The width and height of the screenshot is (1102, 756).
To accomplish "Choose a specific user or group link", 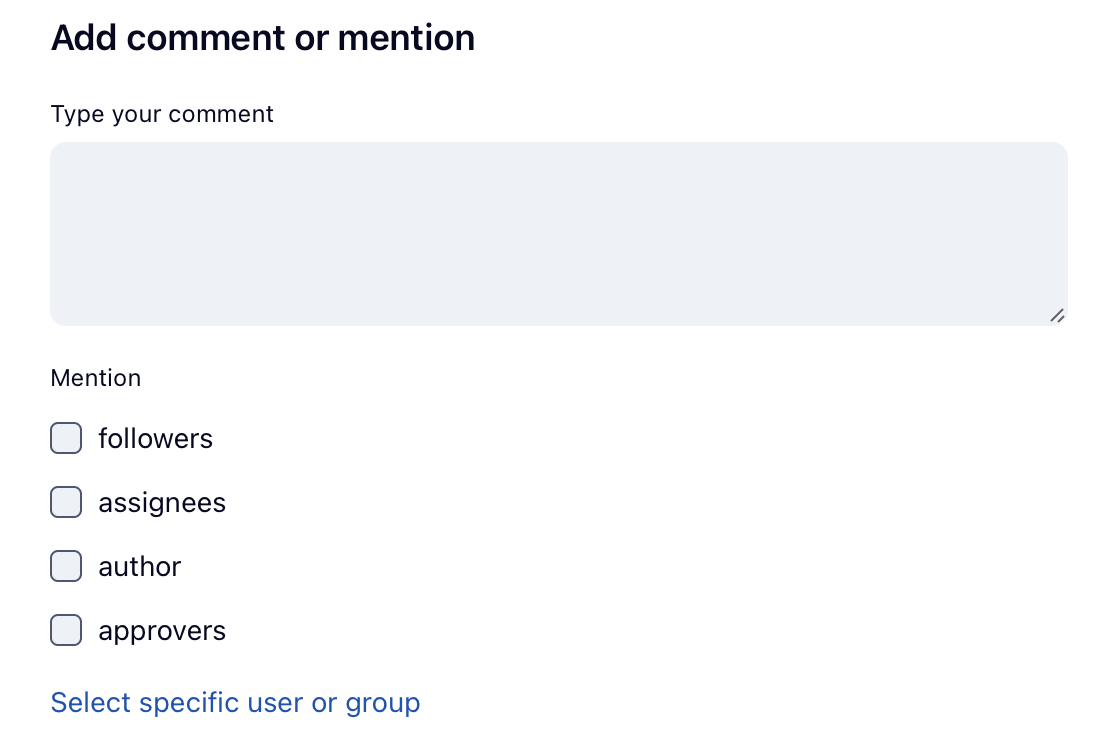I will point(235,703).
